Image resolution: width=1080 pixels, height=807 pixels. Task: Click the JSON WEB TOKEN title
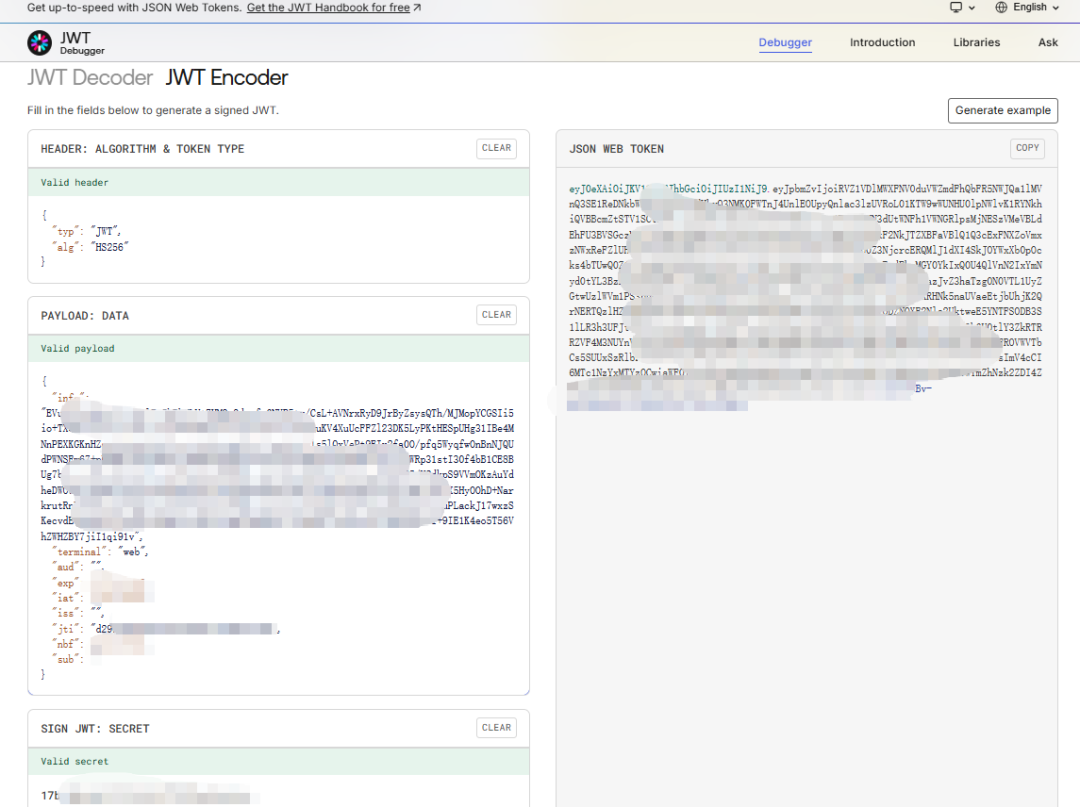point(616,149)
